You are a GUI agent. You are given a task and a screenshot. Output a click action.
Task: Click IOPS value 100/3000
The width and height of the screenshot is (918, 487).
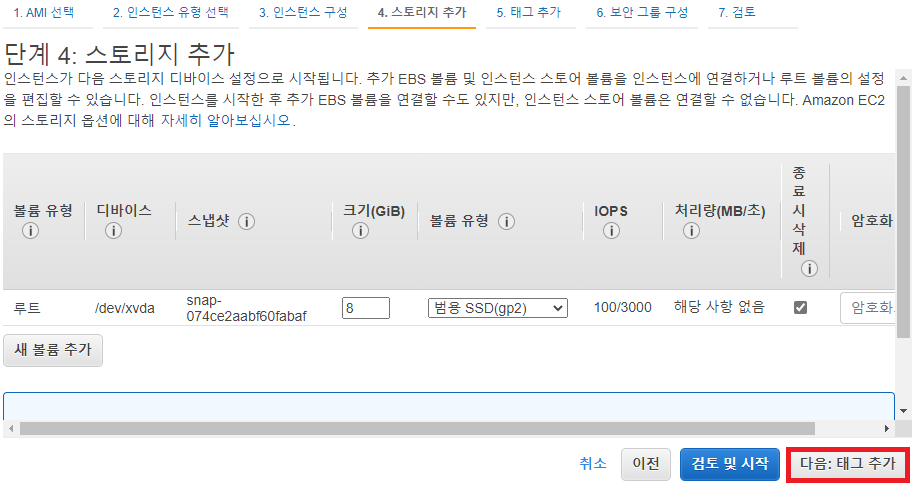point(622,307)
